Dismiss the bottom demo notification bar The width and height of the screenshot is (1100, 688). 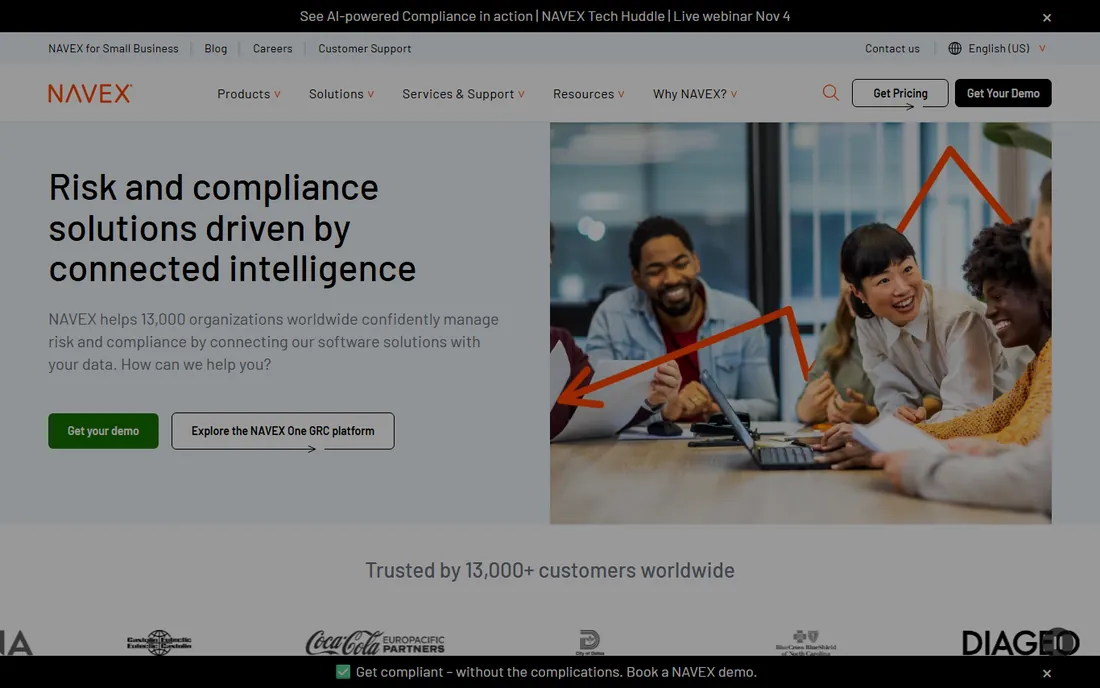pyautogui.click(x=1047, y=673)
